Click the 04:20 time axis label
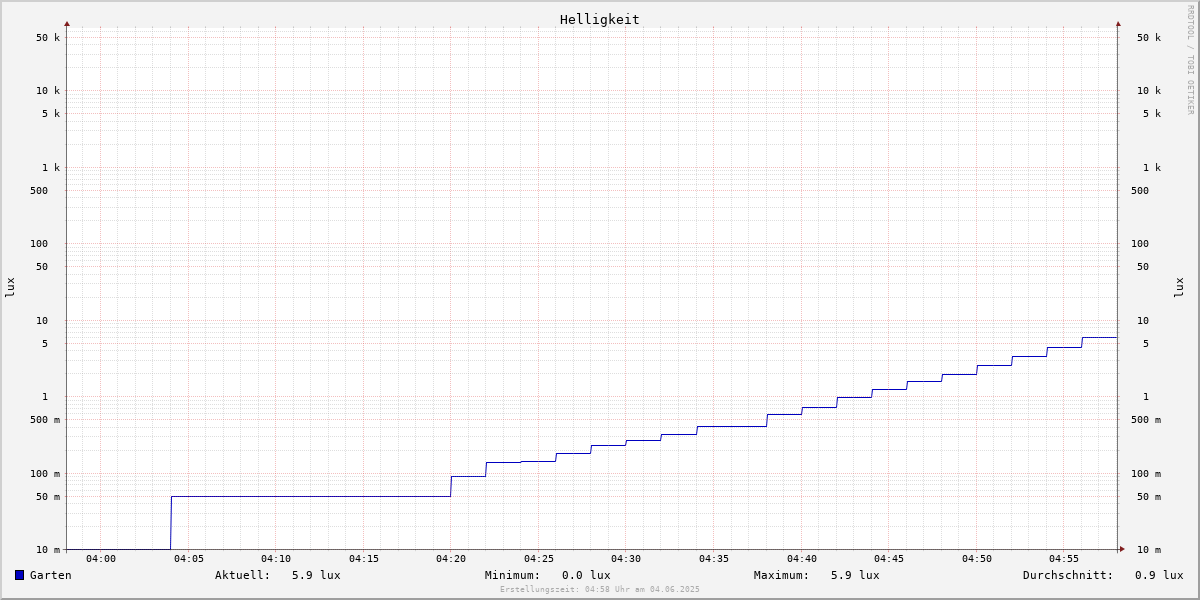Screen dimensions: 1200x600 (451, 559)
